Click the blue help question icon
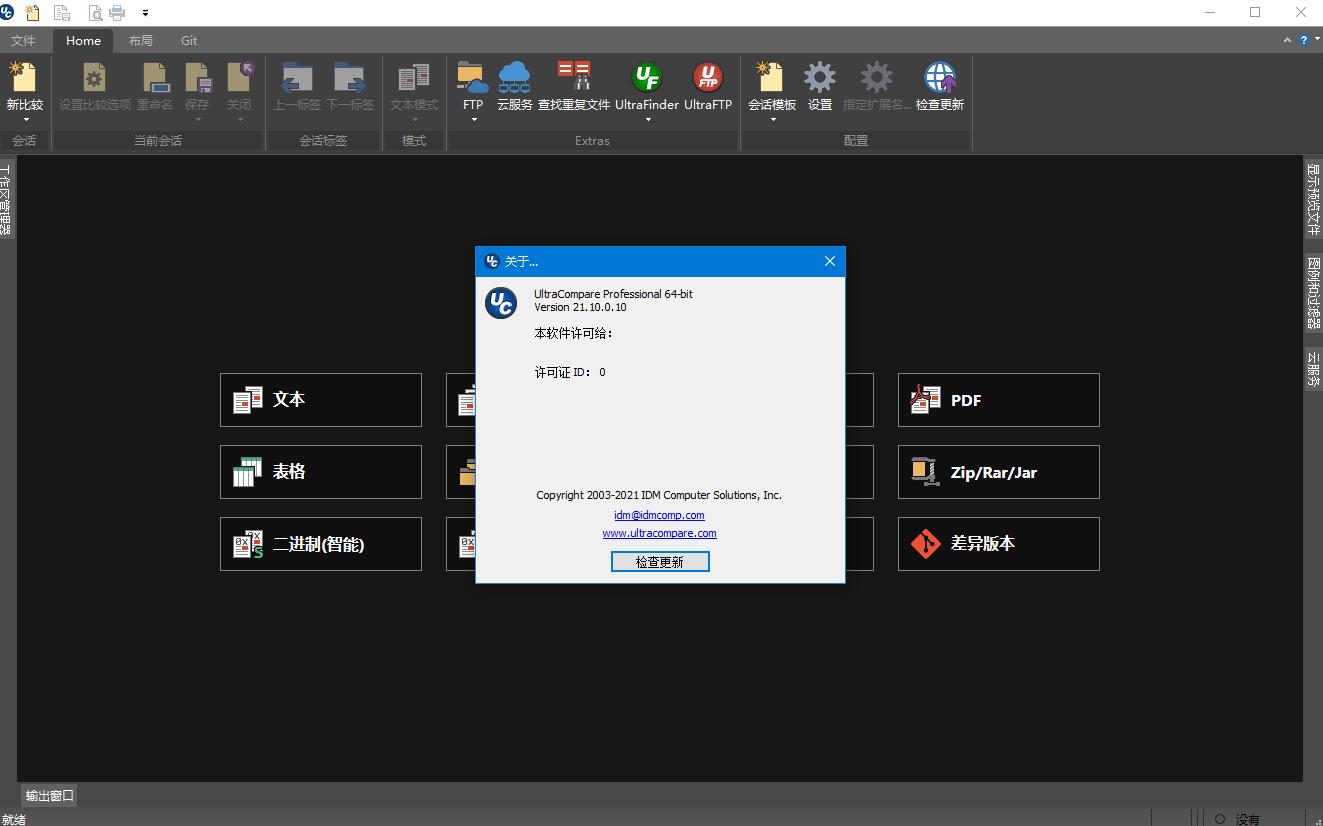Image resolution: width=1323 pixels, height=826 pixels. 1303,41
